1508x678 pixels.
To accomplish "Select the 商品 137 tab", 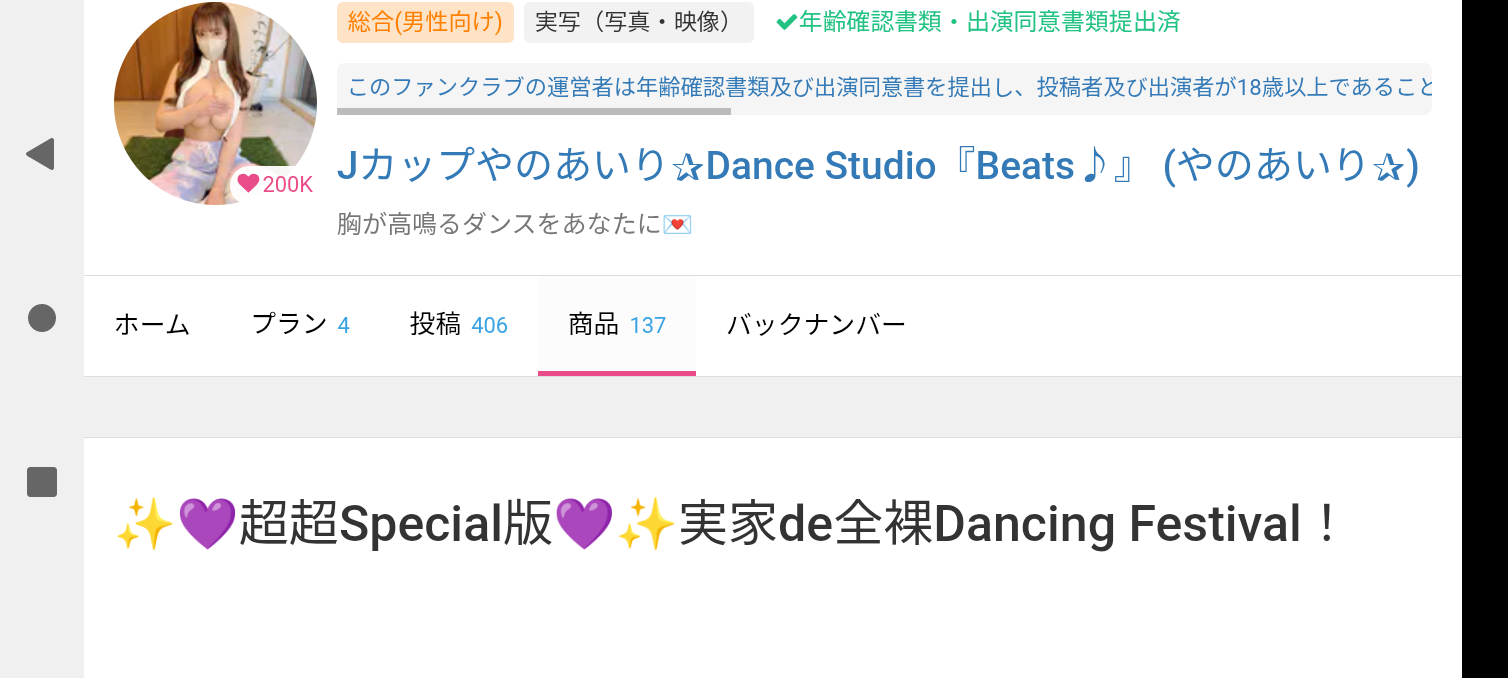I will [x=617, y=325].
